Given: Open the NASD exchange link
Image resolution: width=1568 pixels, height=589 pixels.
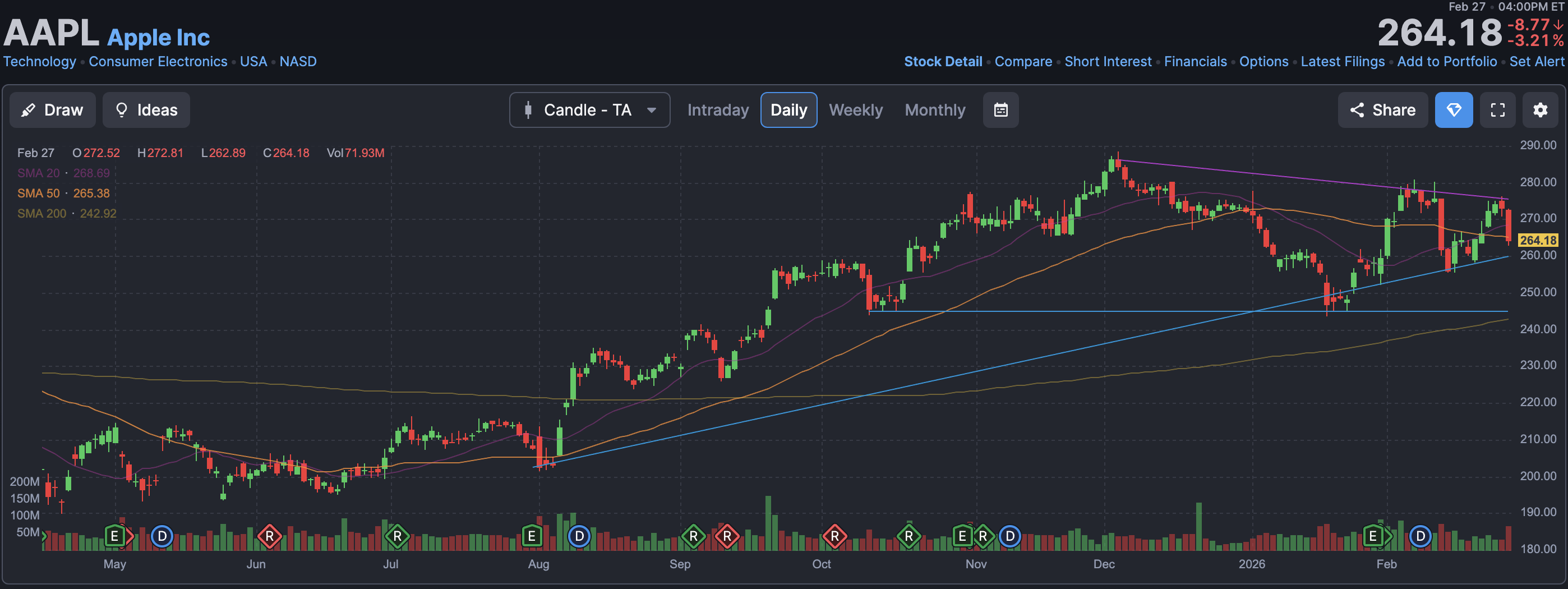Looking at the screenshot, I should pos(298,62).
